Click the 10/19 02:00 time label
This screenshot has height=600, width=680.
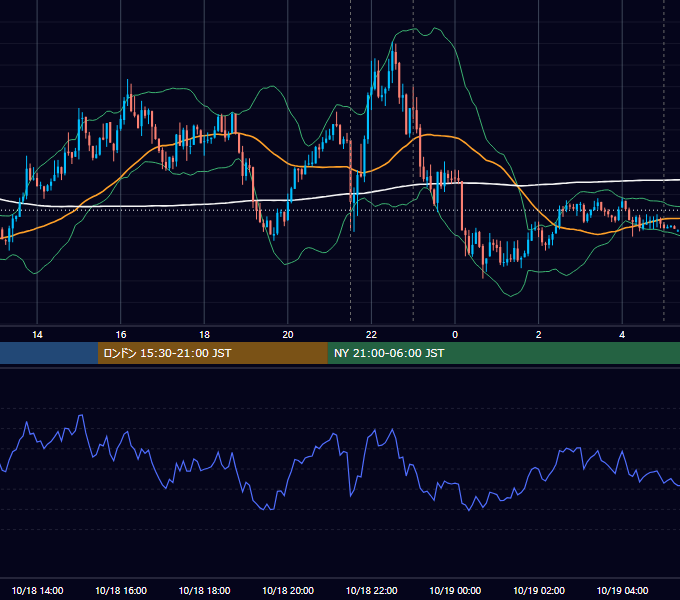539,590
